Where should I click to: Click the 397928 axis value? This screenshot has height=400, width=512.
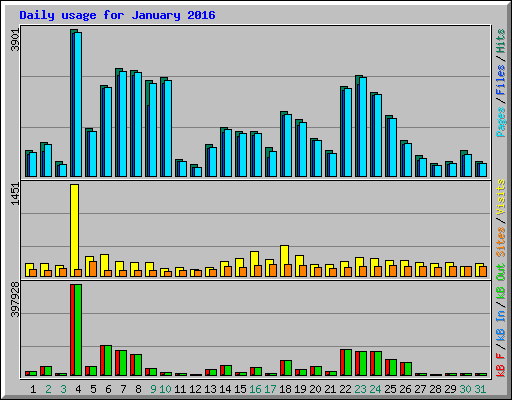(15, 300)
